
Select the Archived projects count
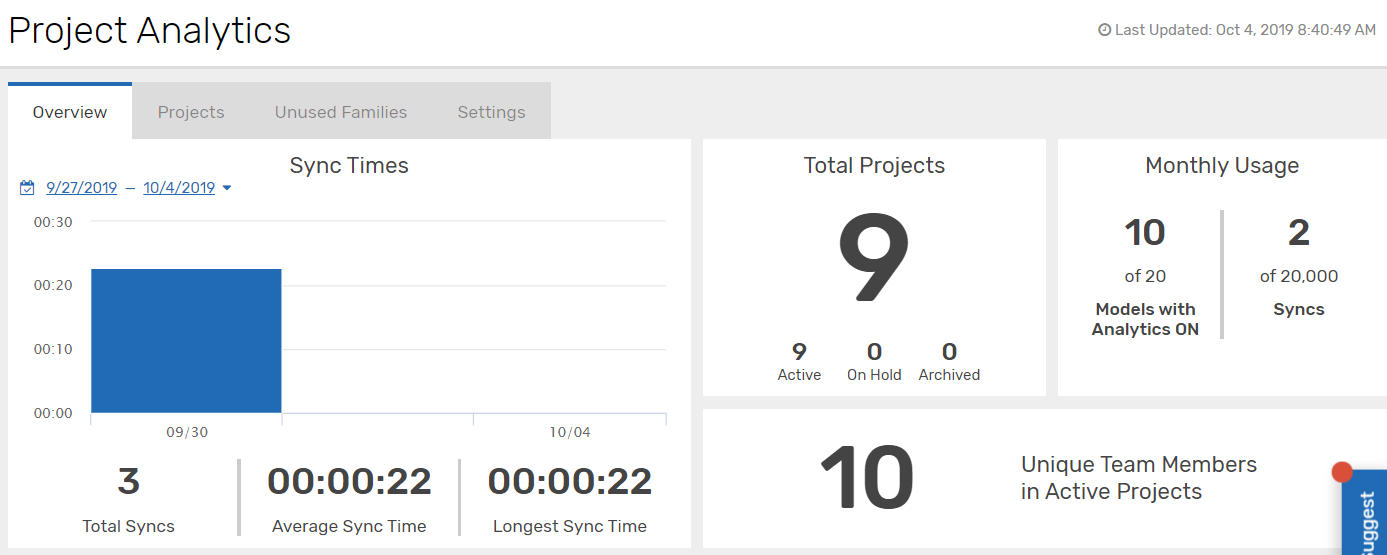pyautogui.click(x=949, y=352)
